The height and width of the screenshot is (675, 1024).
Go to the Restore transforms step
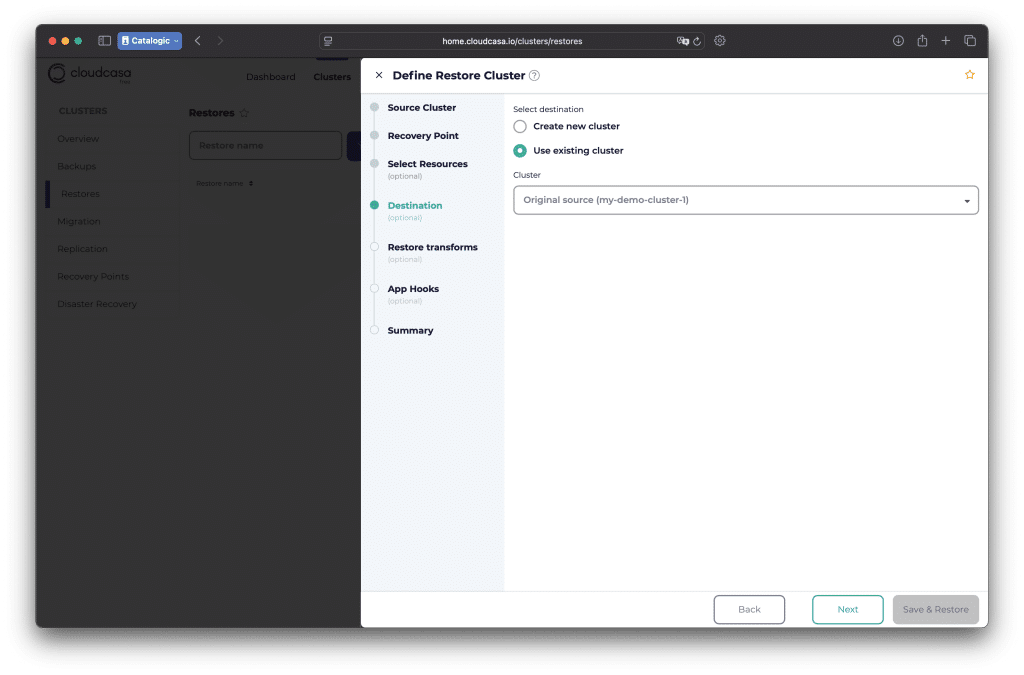pyautogui.click(x=432, y=247)
